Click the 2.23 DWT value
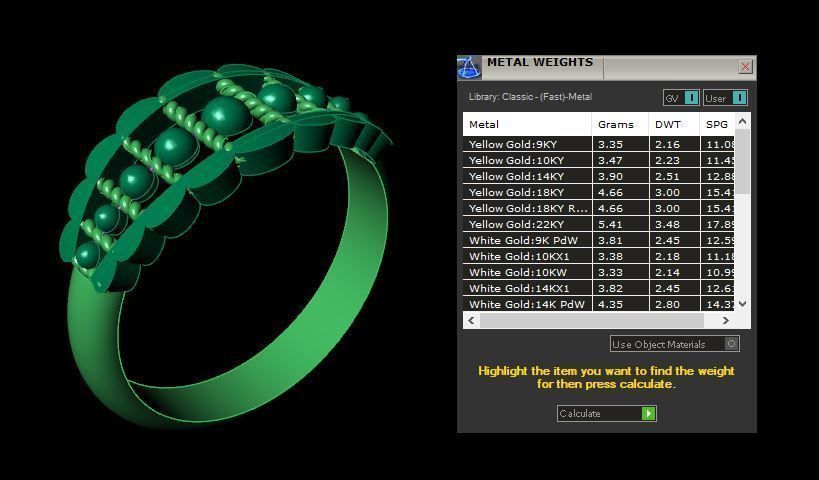Viewport: 819px width, 480px height. pyautogui.click(x=668, y=160)
